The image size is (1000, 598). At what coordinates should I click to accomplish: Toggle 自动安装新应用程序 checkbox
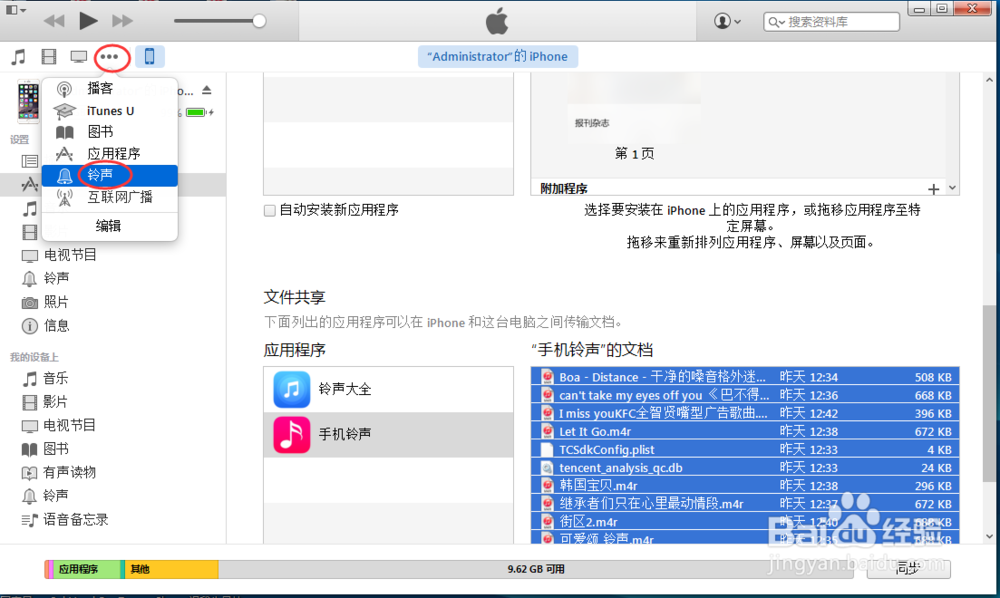click(270, 210)
